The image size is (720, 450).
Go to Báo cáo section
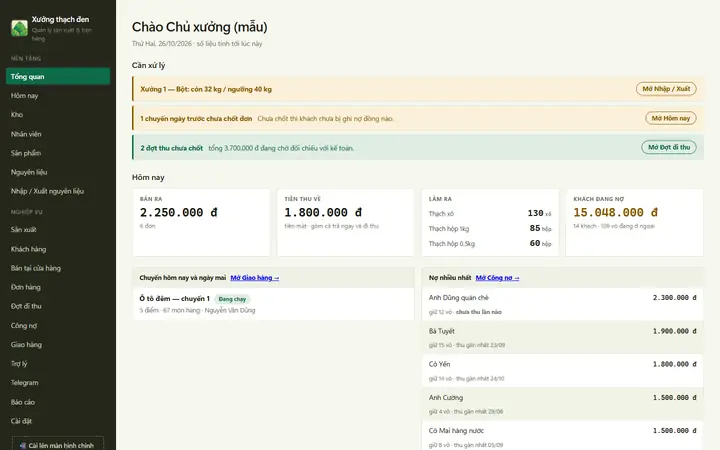click(58, 402)
